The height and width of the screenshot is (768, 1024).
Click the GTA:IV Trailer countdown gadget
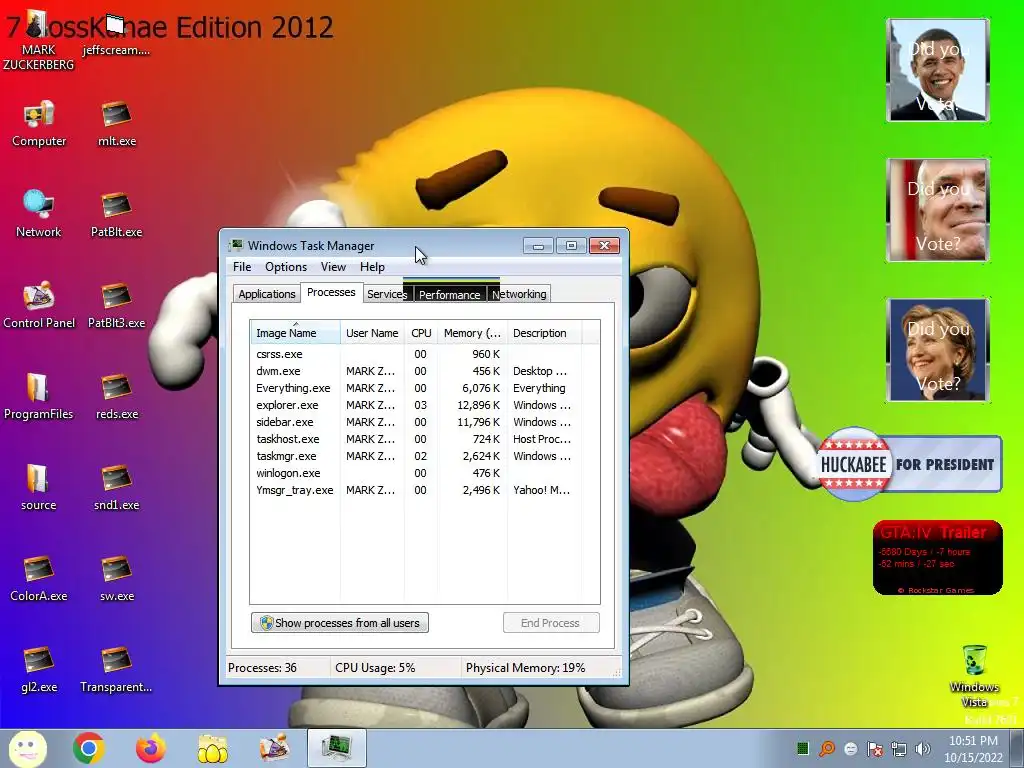click(937, 557)
